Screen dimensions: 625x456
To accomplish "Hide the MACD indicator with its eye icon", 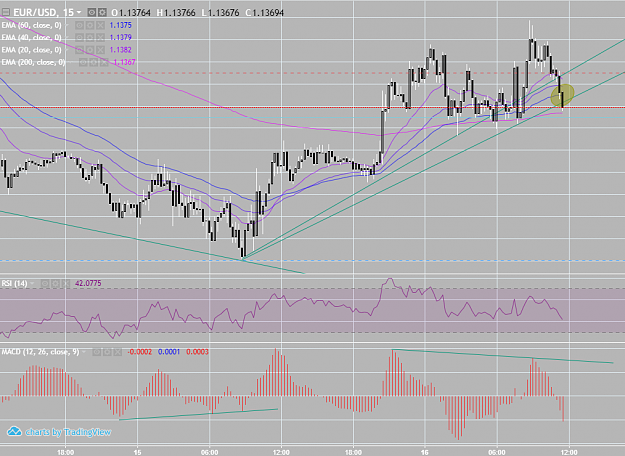I will 96,352.
